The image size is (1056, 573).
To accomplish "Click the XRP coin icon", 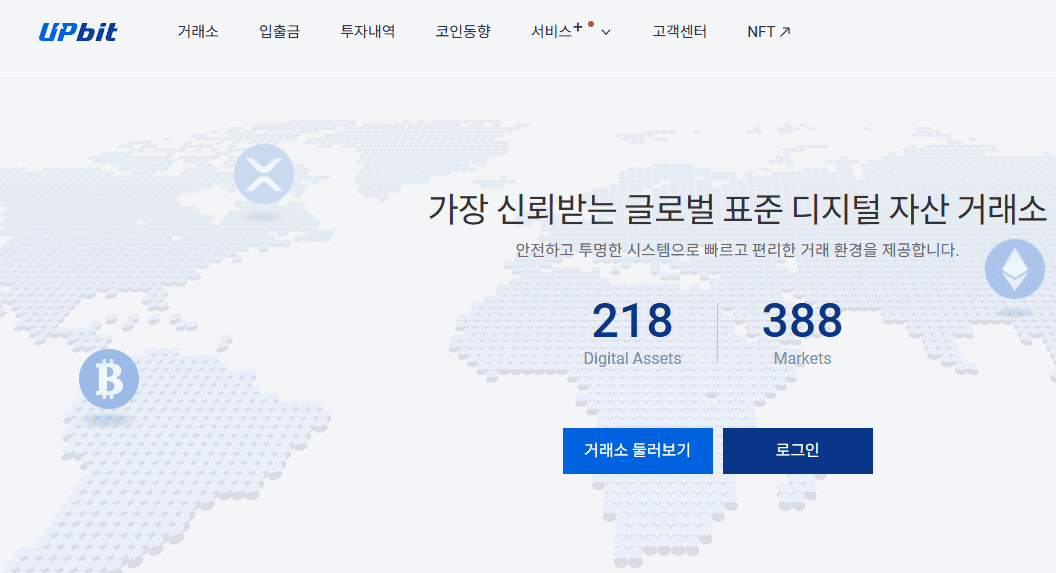I will [x=264, y=174].
